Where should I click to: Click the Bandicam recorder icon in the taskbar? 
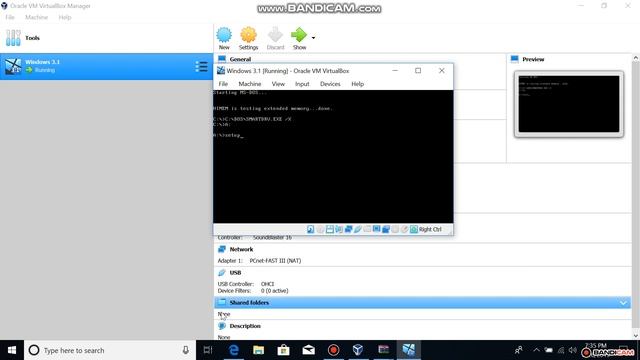pos(333,350)
